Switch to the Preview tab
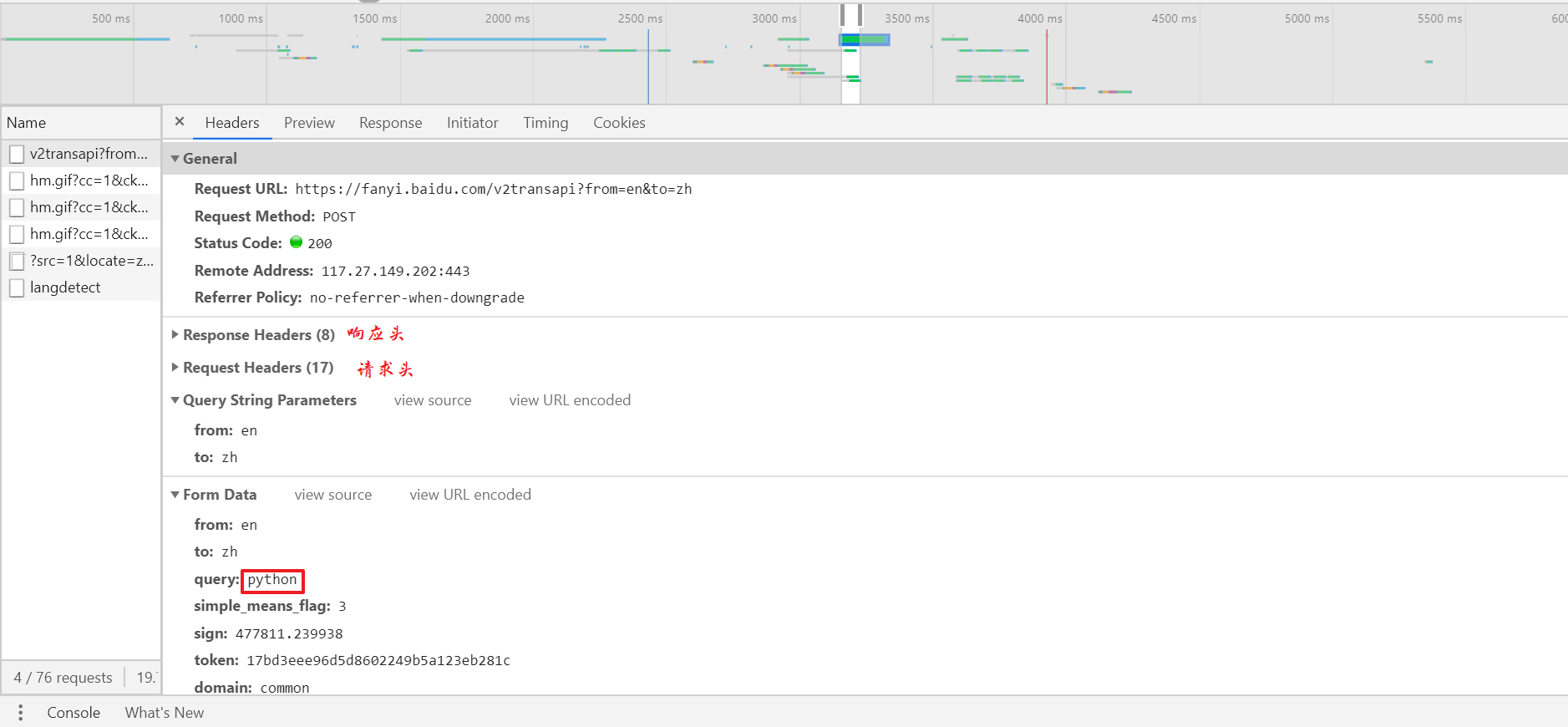 [x=309, y=123]
